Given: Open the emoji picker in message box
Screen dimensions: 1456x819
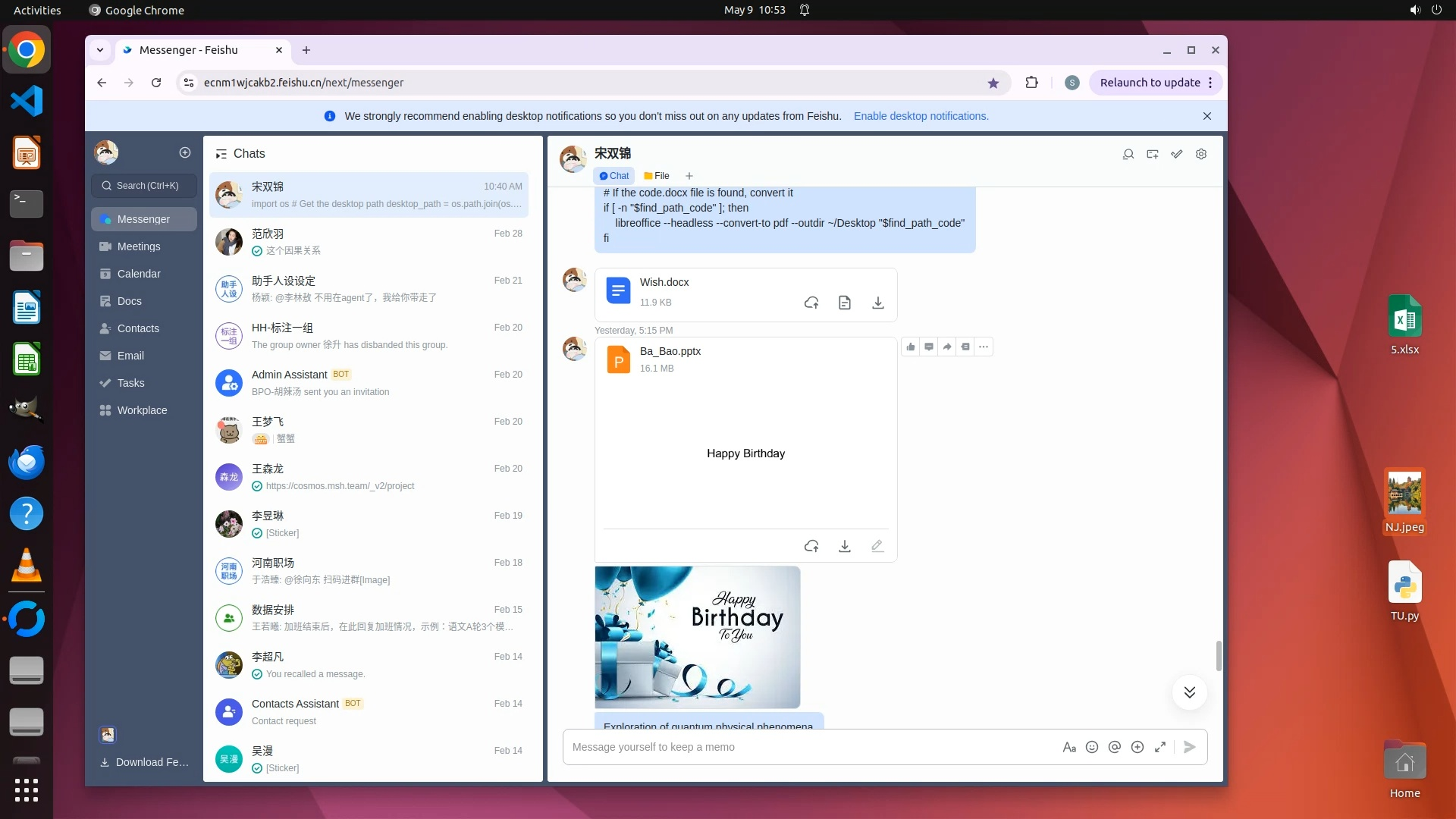Looking at the screenshot, I should point(1092,747).
